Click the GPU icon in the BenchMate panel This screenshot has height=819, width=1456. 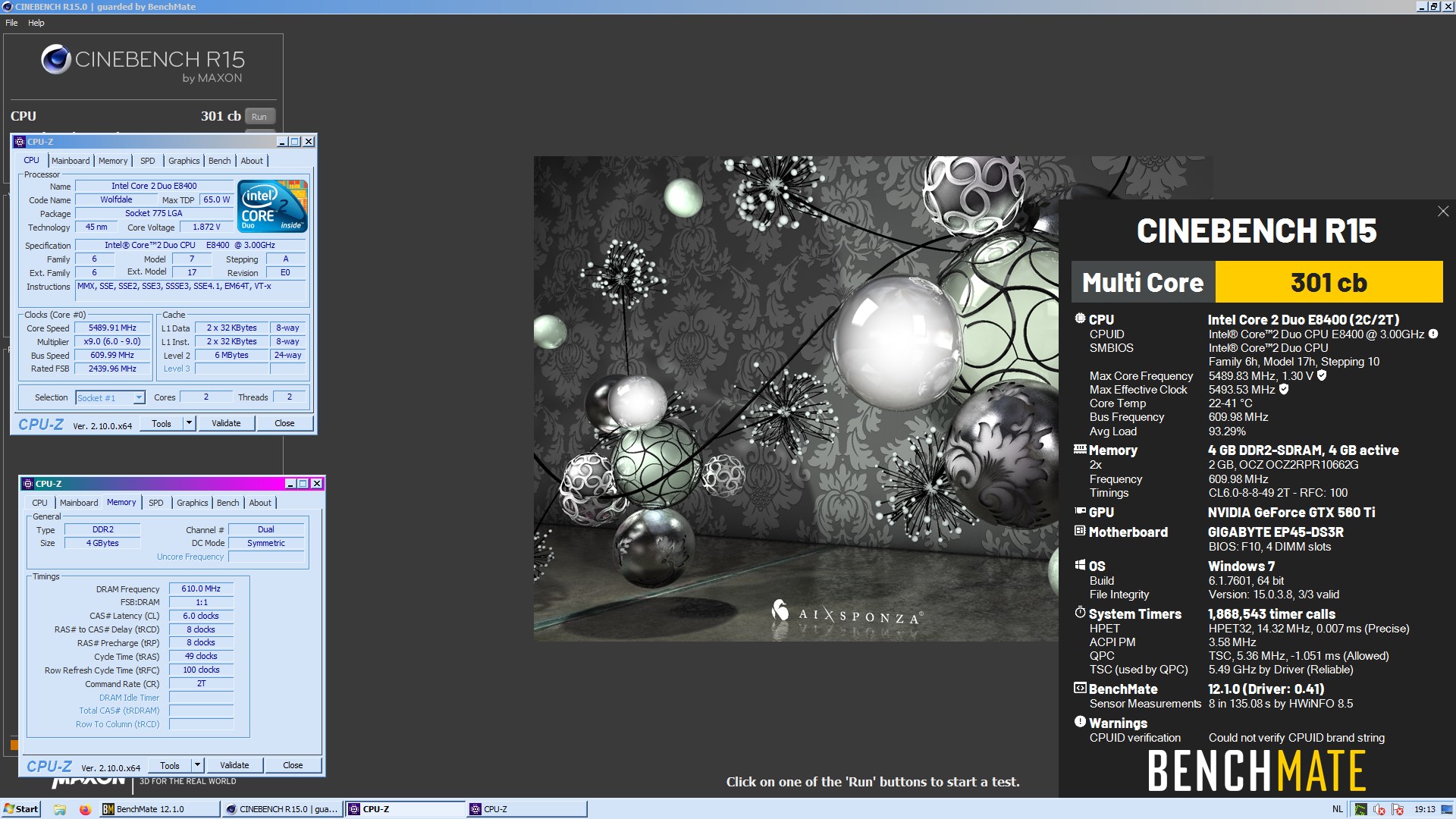point(1080,512)
